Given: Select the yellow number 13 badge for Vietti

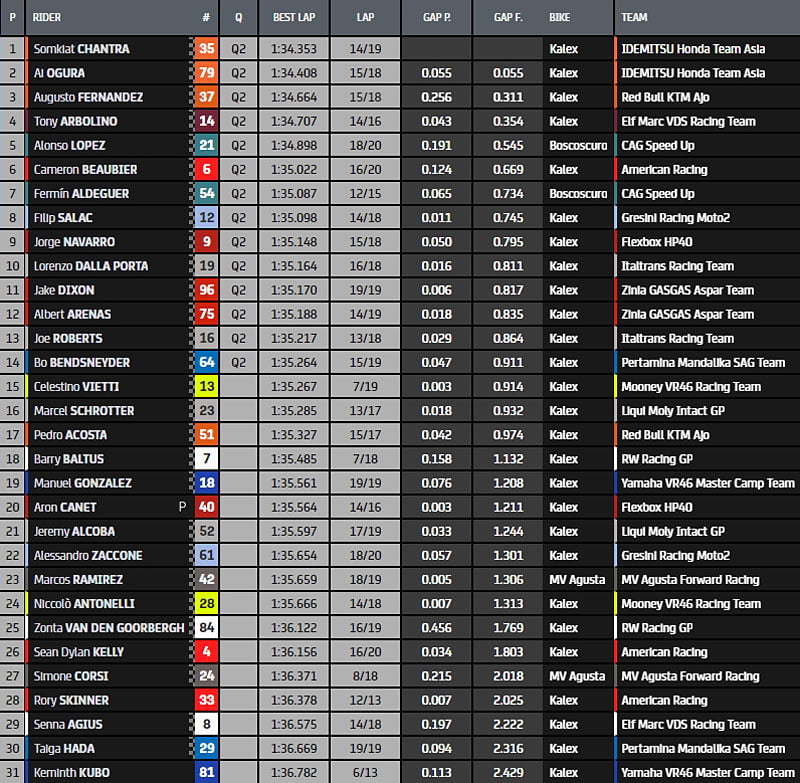Looking at the screenshot, I should [x=206, y=386].
